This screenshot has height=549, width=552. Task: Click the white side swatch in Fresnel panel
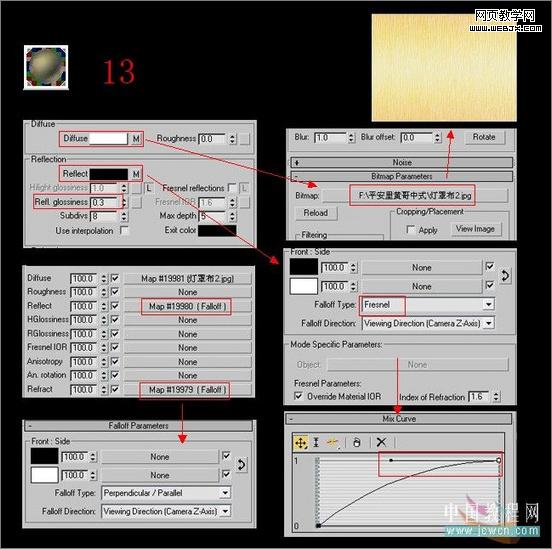point(303,286)
